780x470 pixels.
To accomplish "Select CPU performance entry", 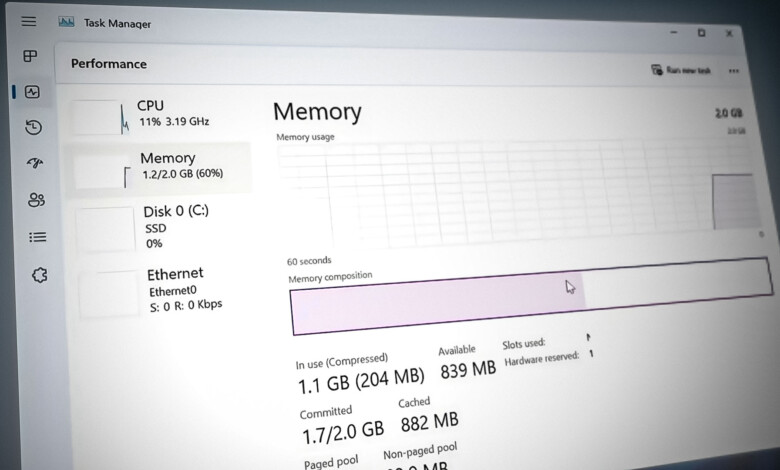I will 157,115.
